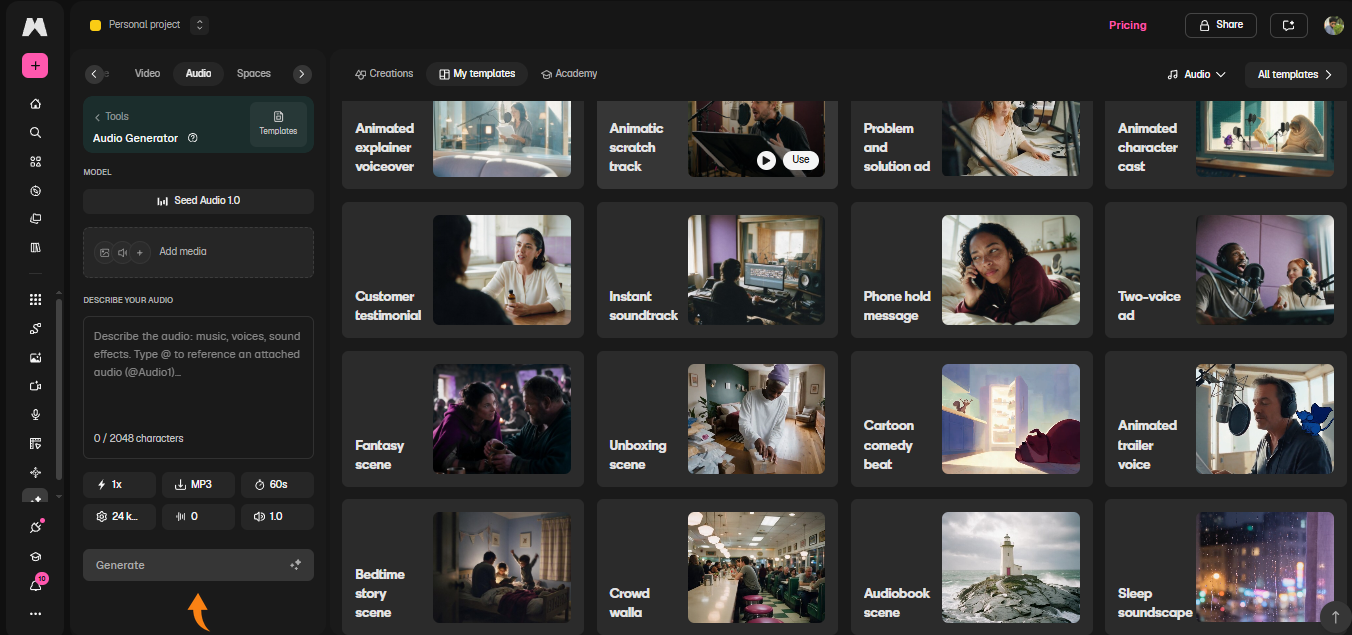Open the Audio filter dropdown
Image resolution: width=1352 pixels, height=635 pixels.
click(x=1196, y=74)
